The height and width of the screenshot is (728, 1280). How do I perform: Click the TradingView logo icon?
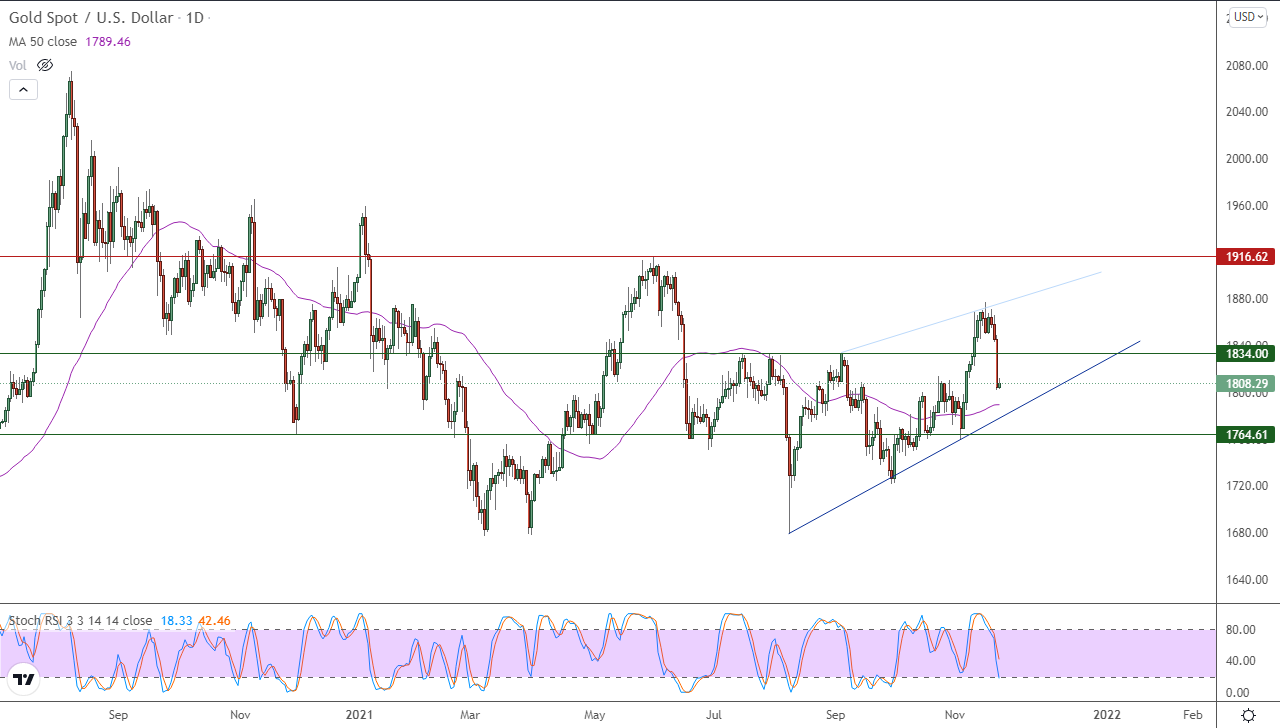pyautogui.click(x=24, y=680)
